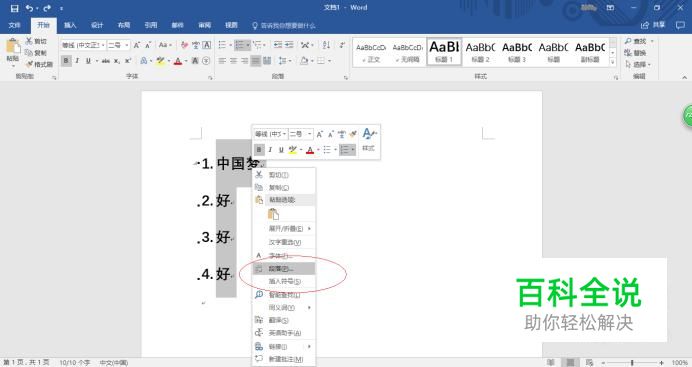Click the Grow Font icon in ribbon
The image size is (692, 367).
point(137,45)
